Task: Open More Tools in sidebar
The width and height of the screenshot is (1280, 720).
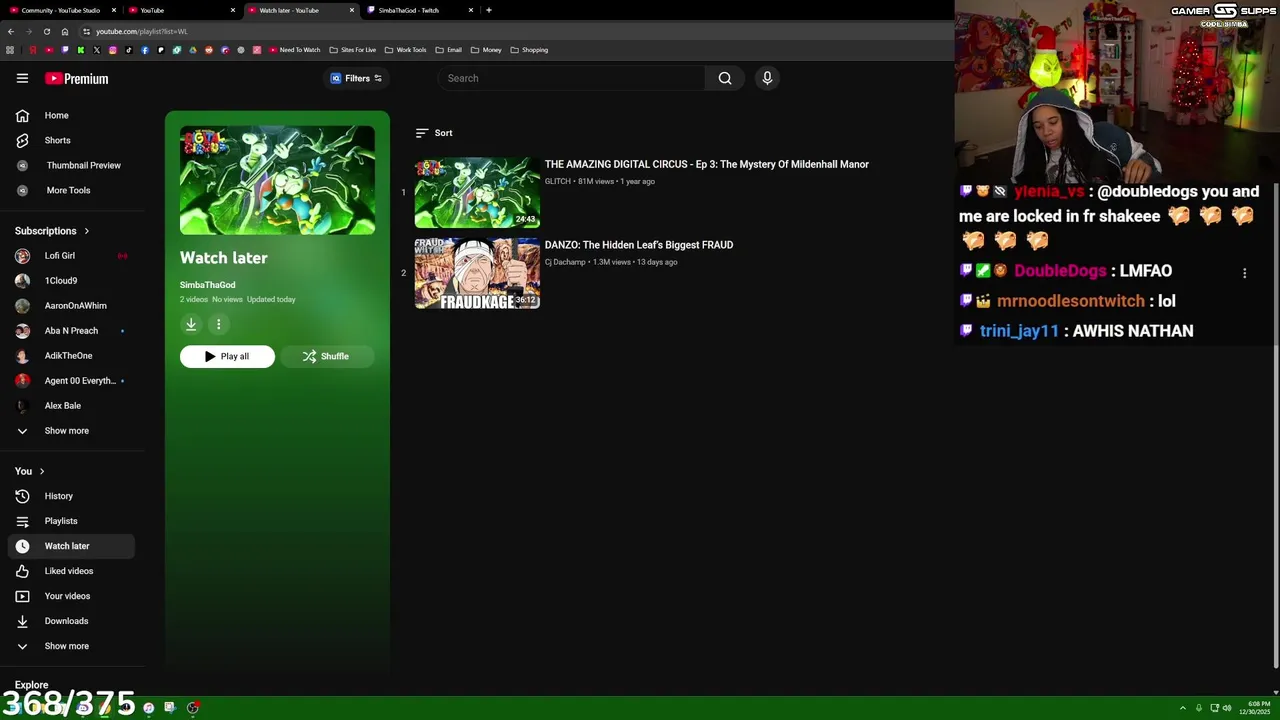Action: (70, 190)
